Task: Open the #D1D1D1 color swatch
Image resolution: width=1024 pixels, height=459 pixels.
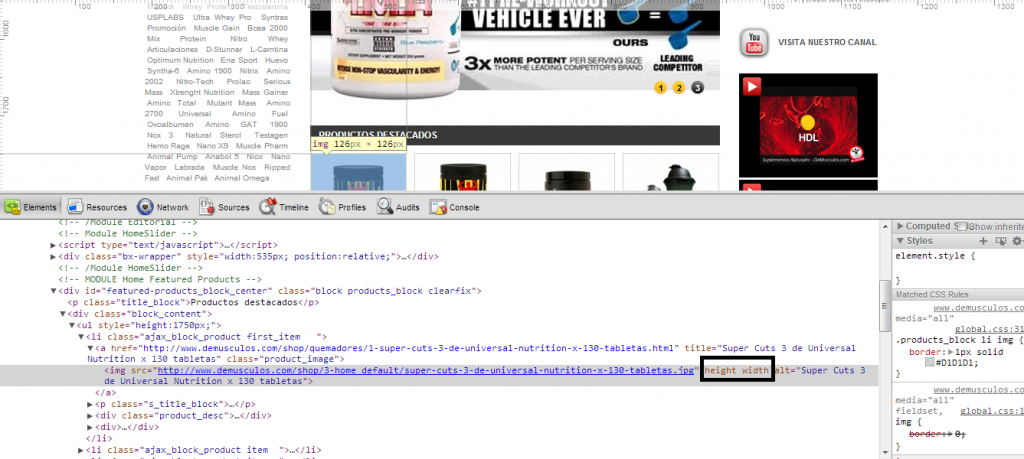Action: tap(930, 363)
